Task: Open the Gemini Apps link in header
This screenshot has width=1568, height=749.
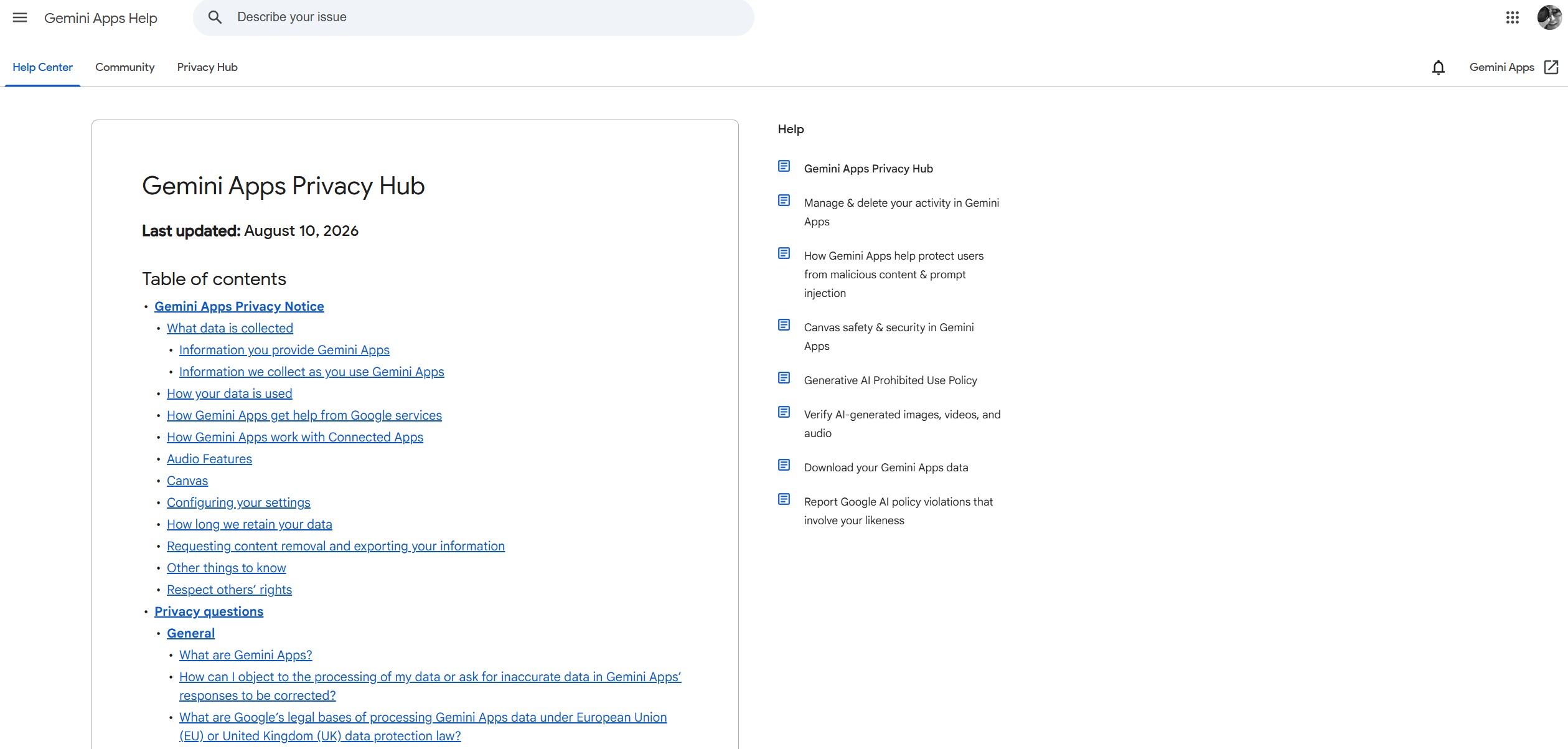Action: pos(1501,67)
